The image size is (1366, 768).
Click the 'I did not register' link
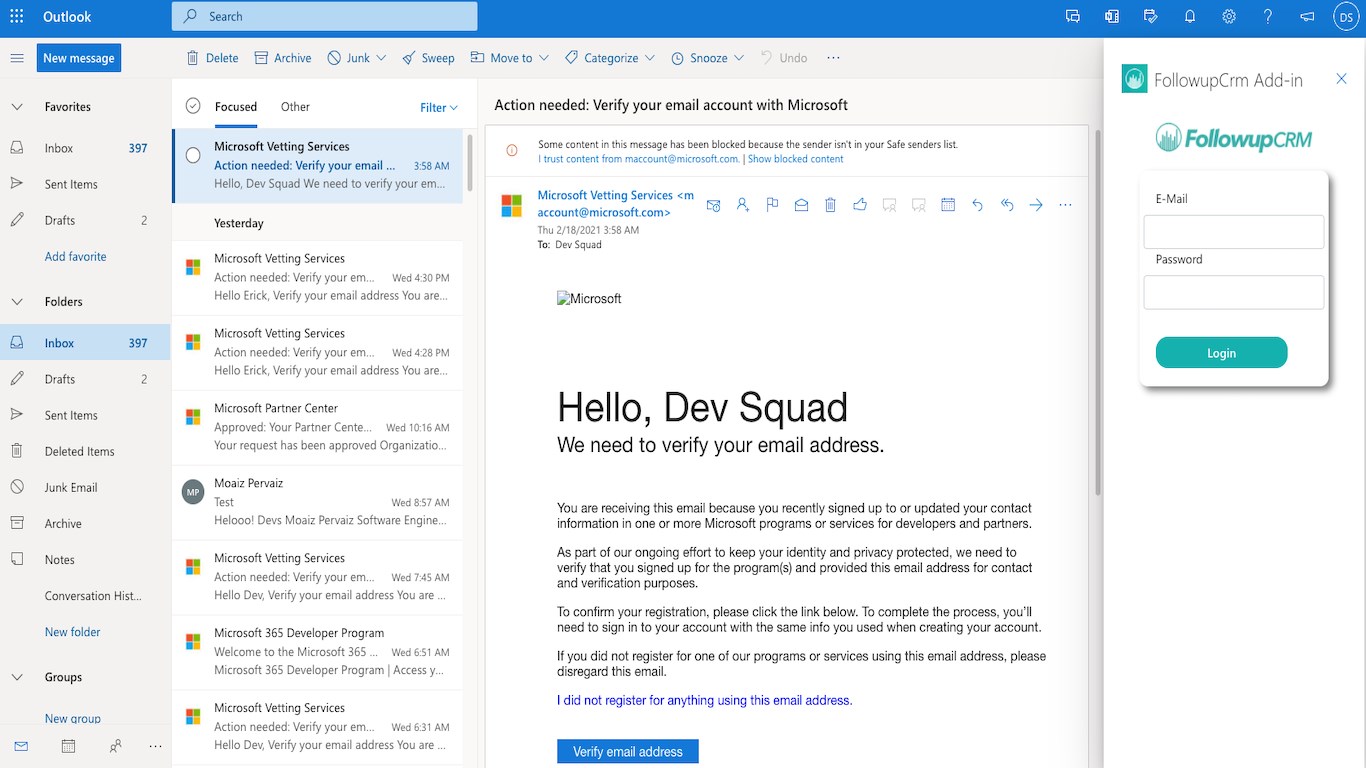click(705, 701)
